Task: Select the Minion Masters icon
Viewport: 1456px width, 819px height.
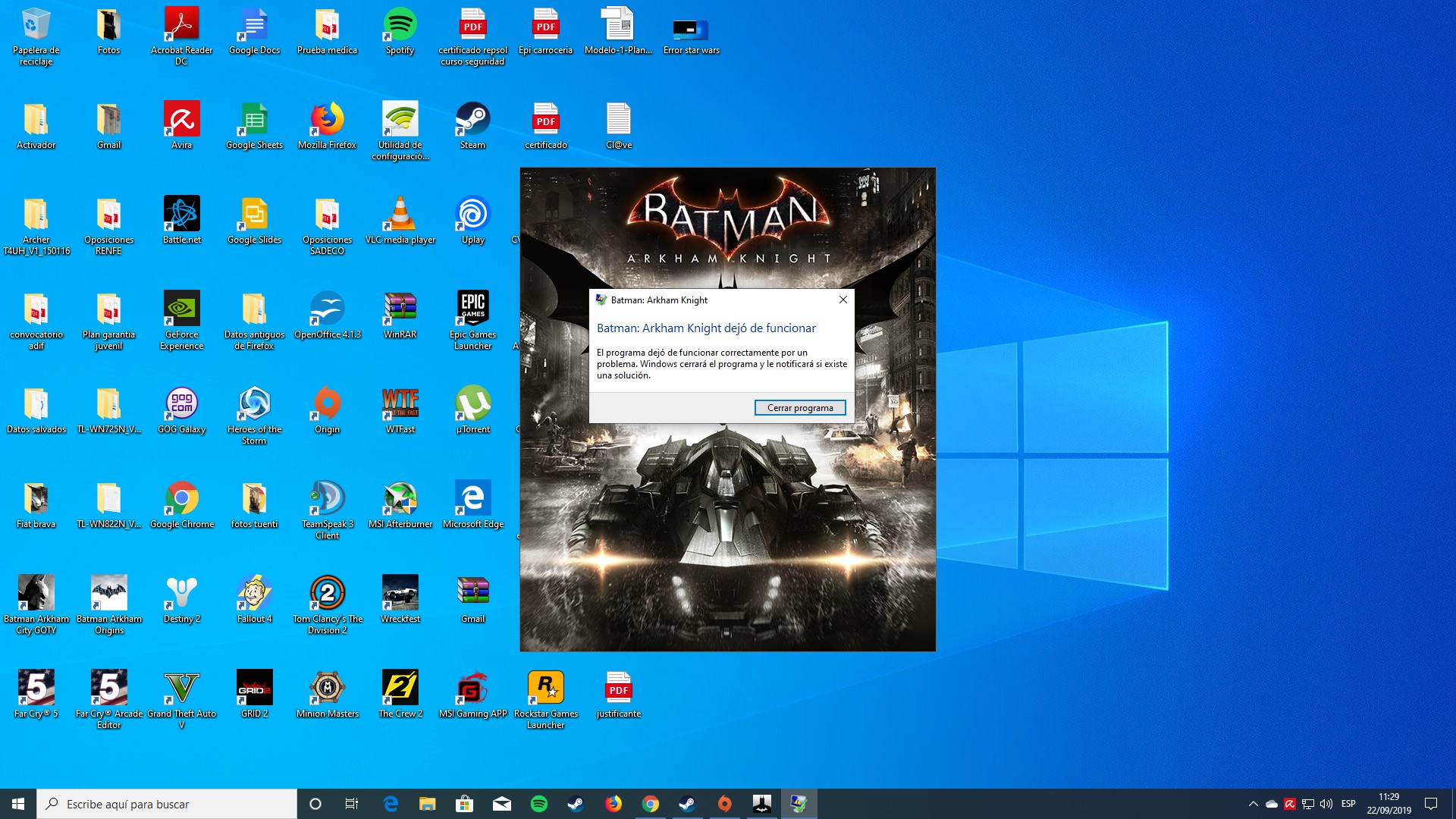Action: pyautogui.click(x=327, y=694)
